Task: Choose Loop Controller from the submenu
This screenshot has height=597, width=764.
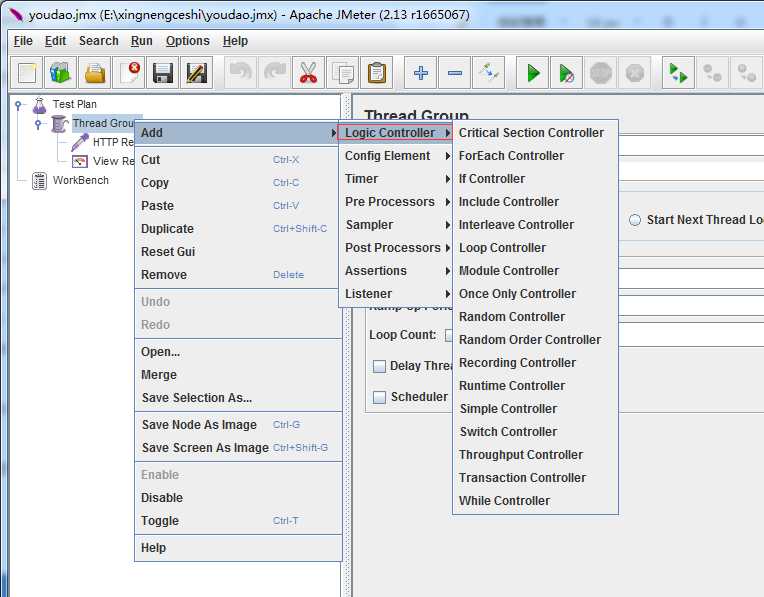Action: [x=535, y=248]
